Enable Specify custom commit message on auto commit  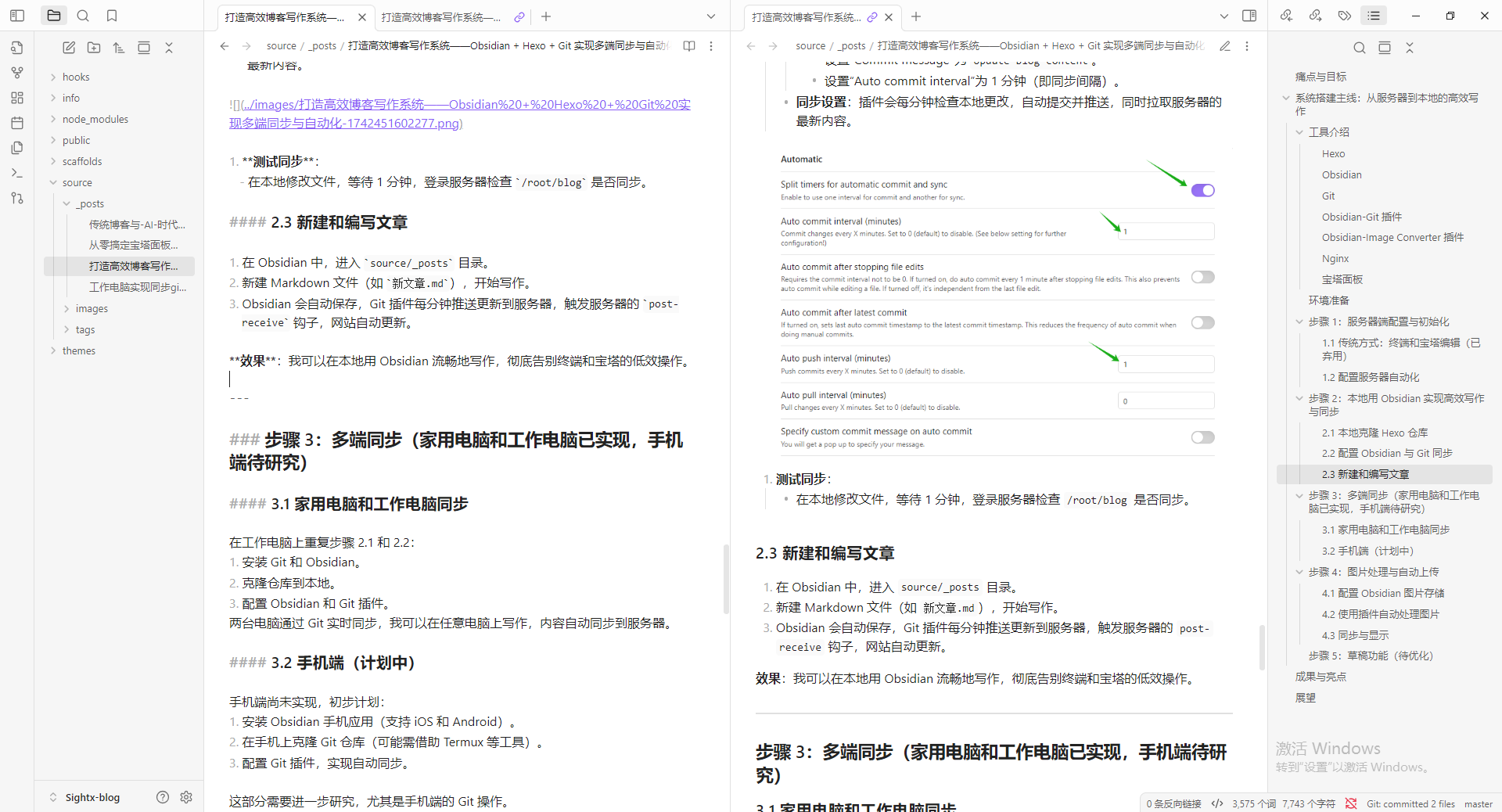(1202, 437)
